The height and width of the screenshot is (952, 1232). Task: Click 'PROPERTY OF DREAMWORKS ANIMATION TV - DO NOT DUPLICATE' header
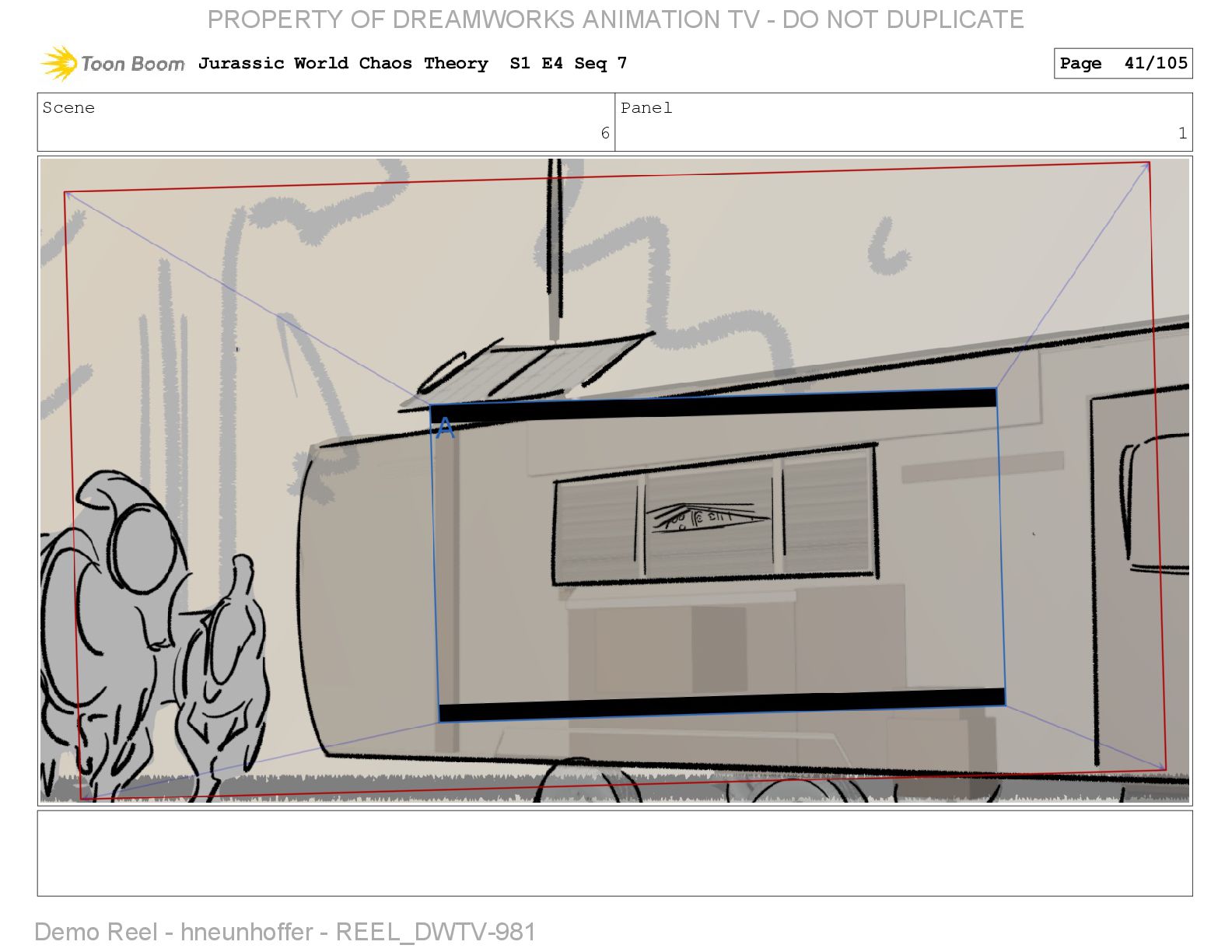[615, 19]
